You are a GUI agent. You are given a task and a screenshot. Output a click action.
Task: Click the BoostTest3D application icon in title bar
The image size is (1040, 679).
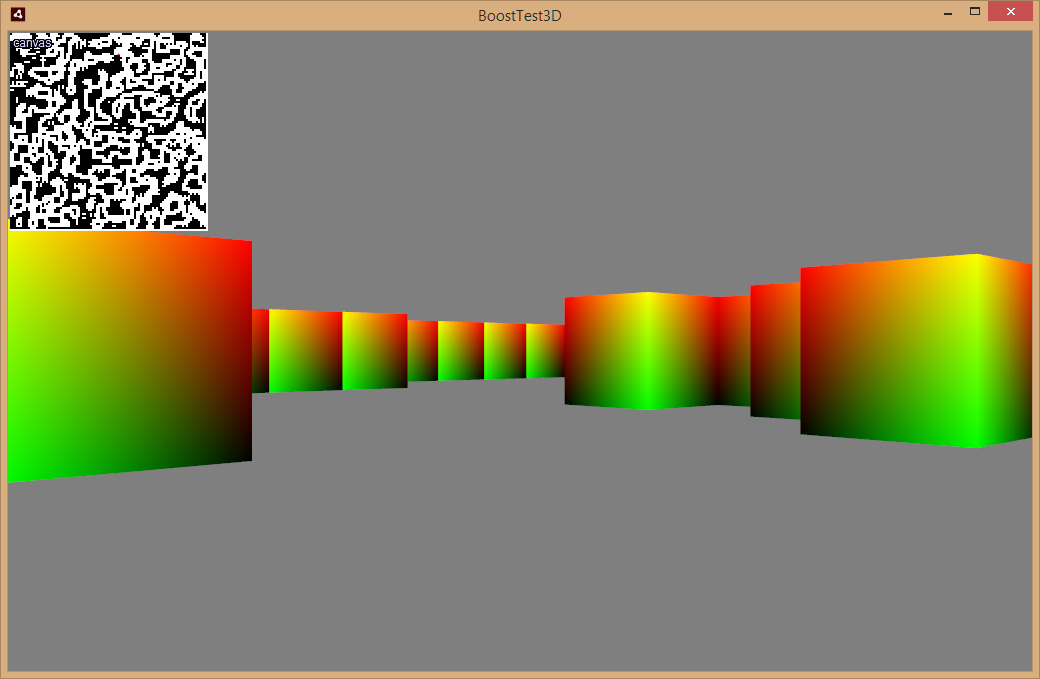[18, 14]
